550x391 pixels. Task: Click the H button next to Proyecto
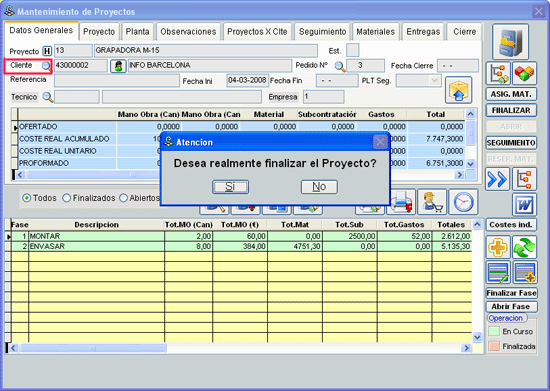[47, 51]
